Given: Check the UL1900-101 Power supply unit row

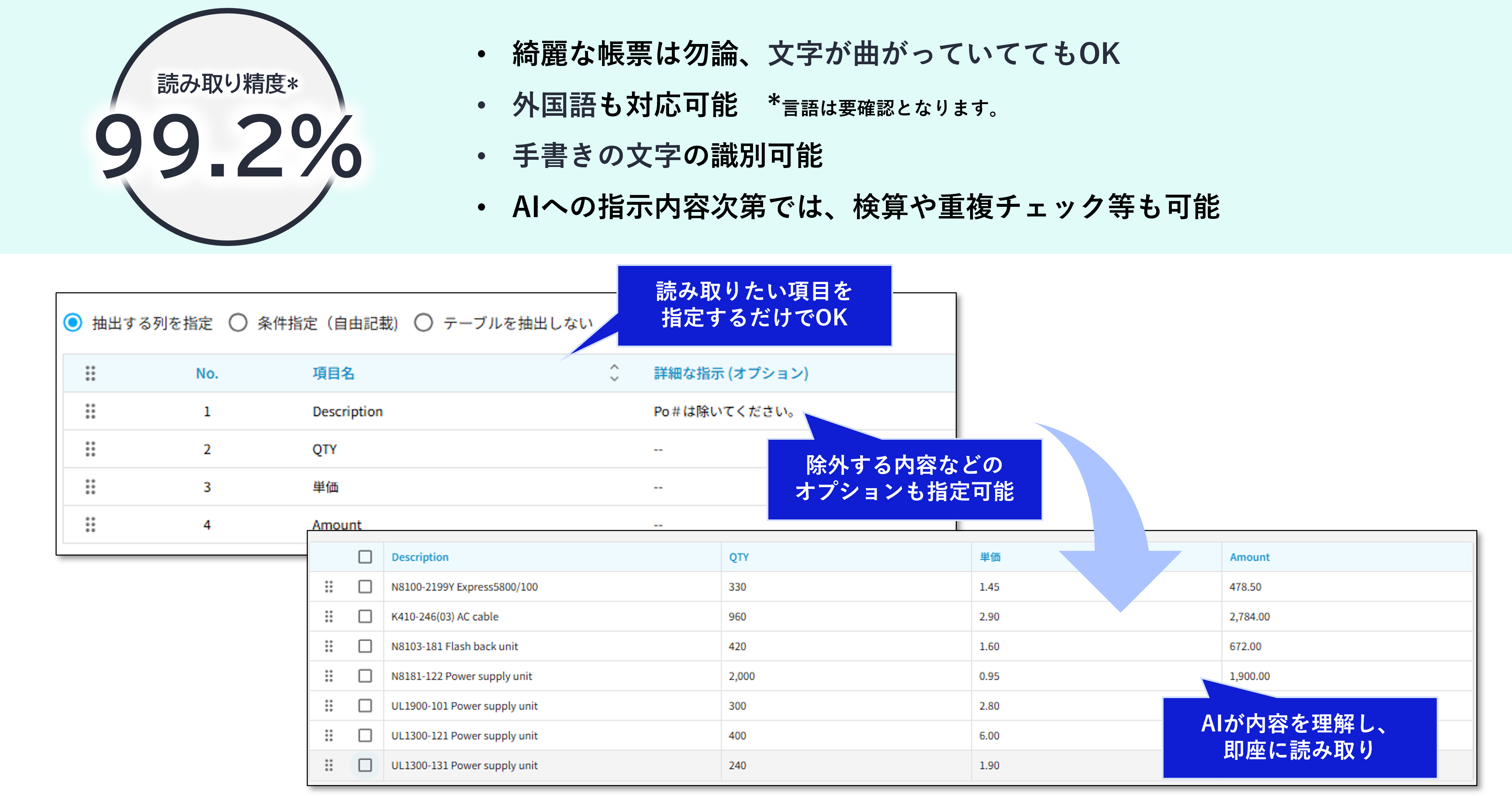Looking at the screenshot, I should tap(365, 706).
